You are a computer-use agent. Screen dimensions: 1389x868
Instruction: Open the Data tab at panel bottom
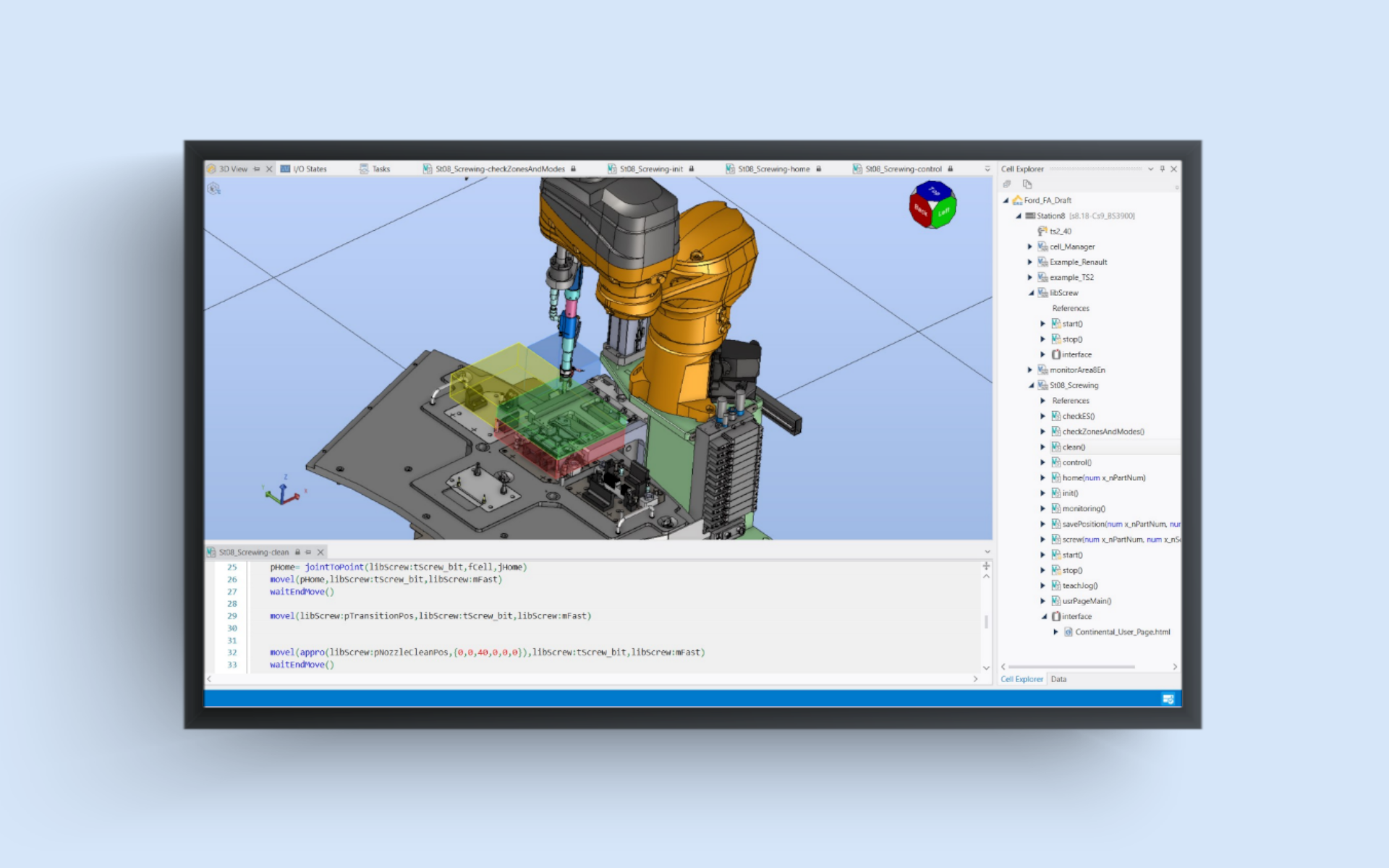pos(1058,679)
